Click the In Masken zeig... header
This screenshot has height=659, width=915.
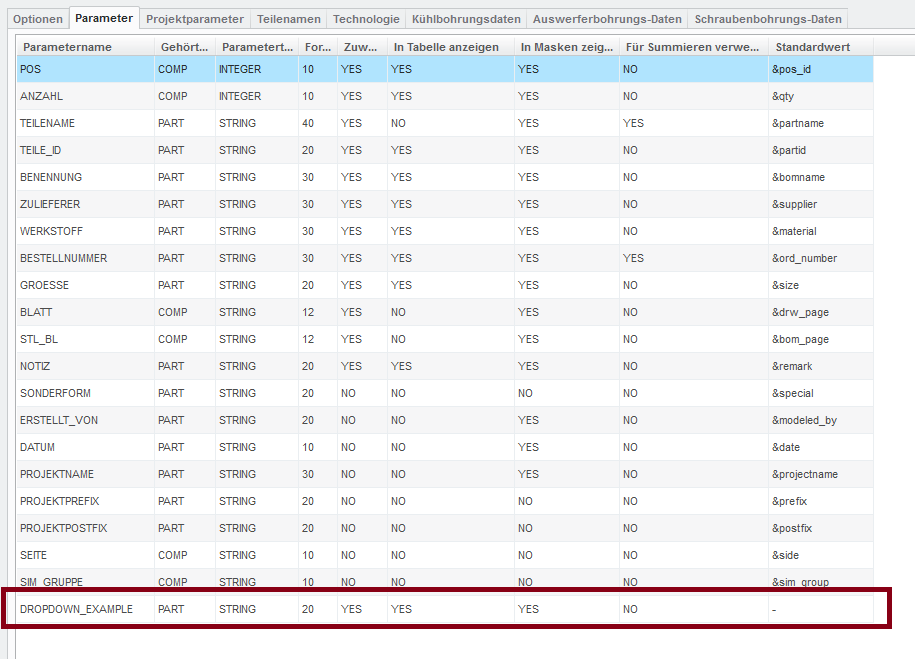click(x=567, y=47)
